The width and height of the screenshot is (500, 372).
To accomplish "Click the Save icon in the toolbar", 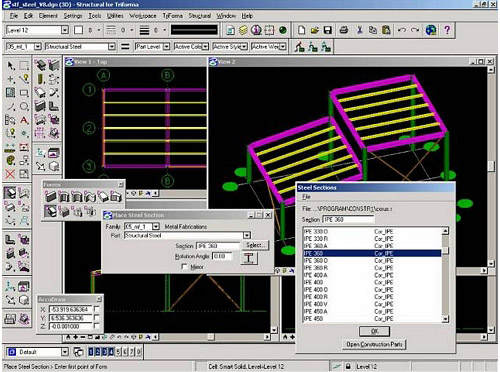I will [x=328, y=30].
